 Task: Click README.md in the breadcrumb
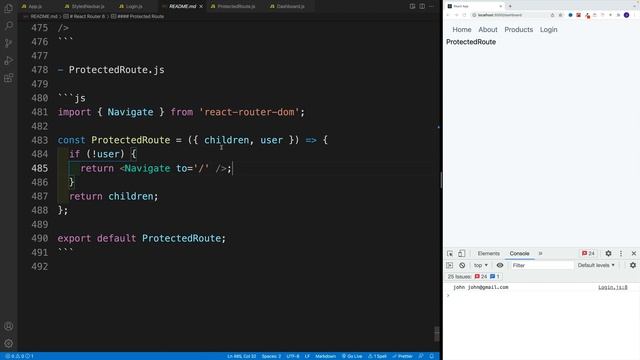(44, 17)
